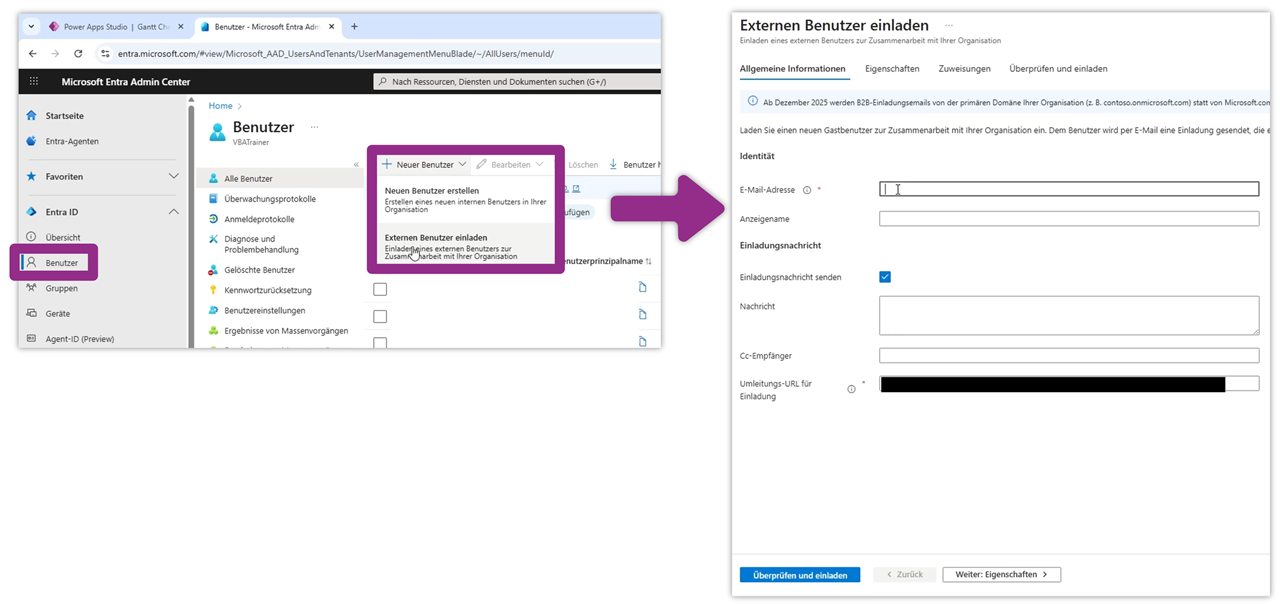This screenshot has width=1280, height=604.
Task: Click the Nach Ressourcen search box
Action: [516, 82]
